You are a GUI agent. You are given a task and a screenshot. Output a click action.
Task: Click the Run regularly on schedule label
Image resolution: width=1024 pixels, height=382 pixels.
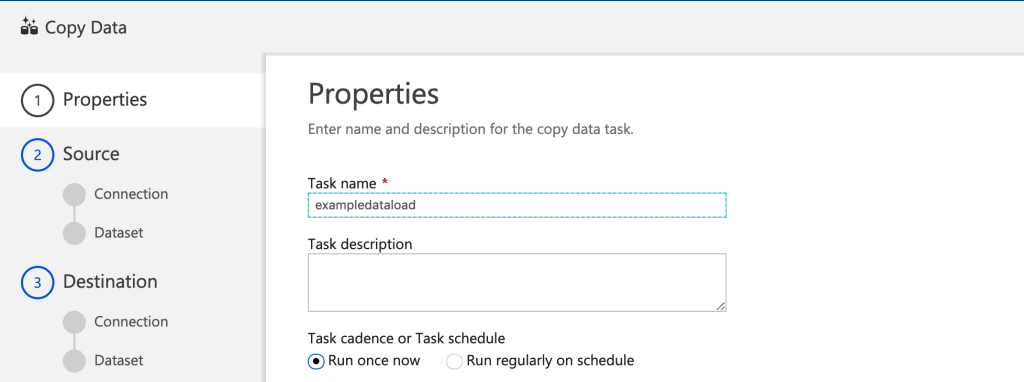550,360
